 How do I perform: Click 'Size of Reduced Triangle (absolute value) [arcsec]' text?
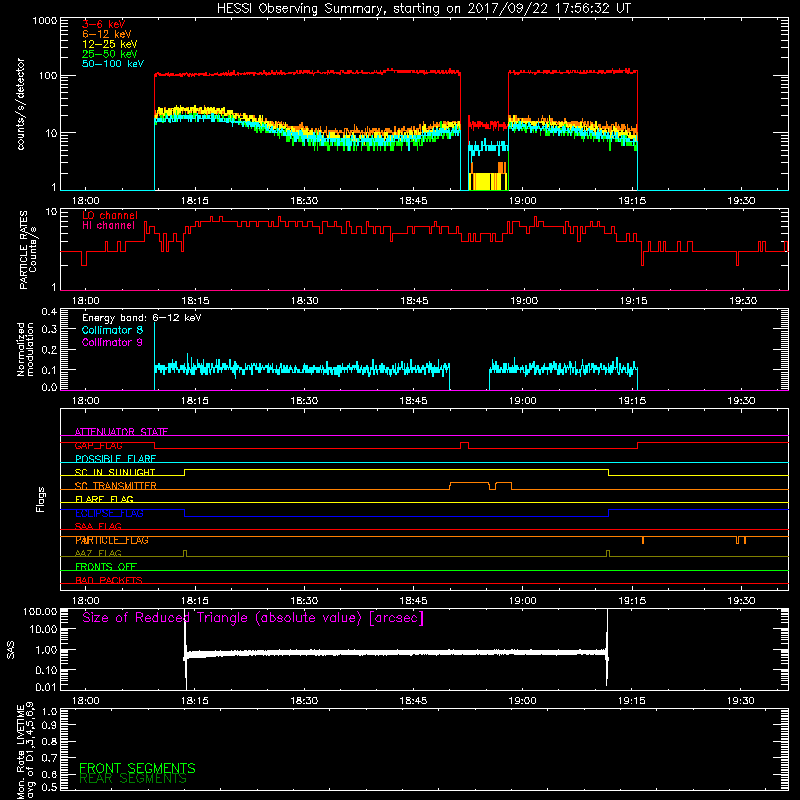coord(253,618)
